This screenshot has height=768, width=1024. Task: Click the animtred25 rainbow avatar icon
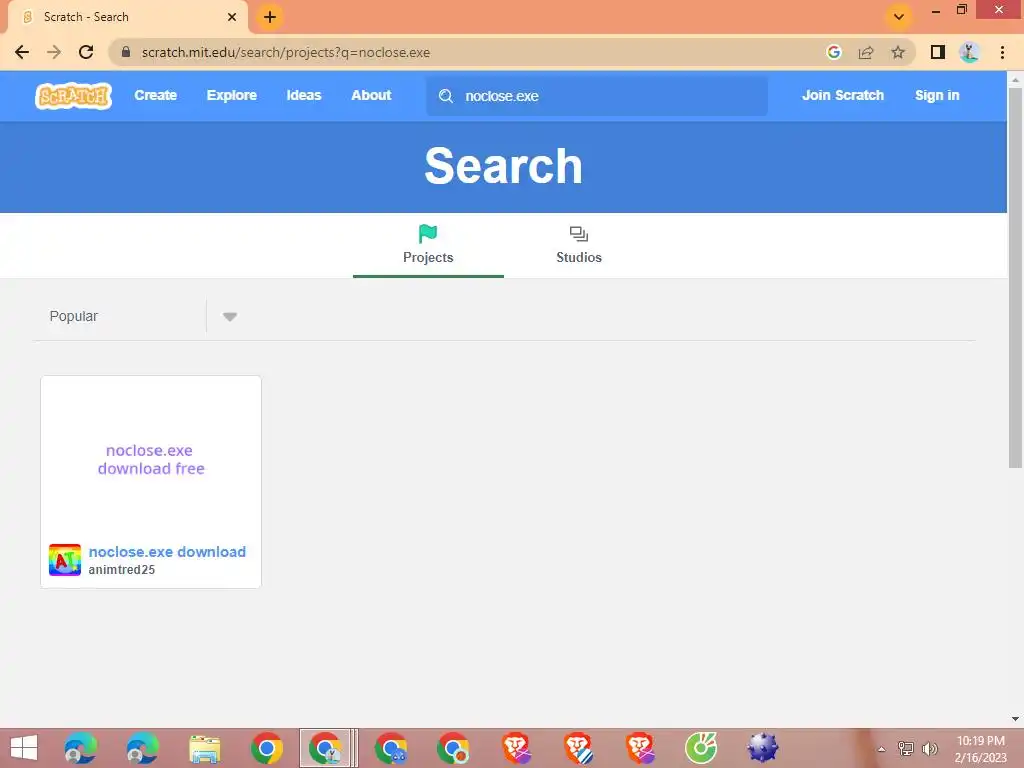(x=65, y=560)
